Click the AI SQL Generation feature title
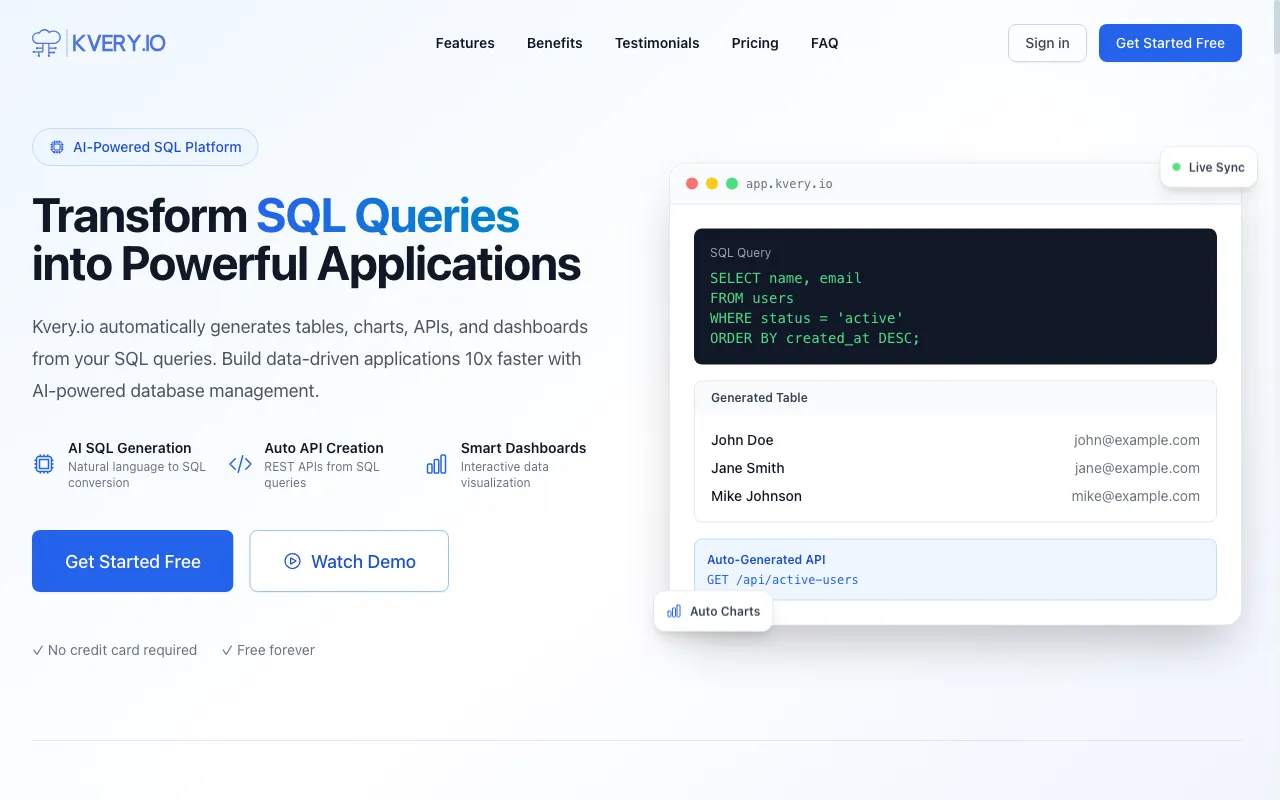This screenshot has height=800, width=1280. tap(129, 448)
